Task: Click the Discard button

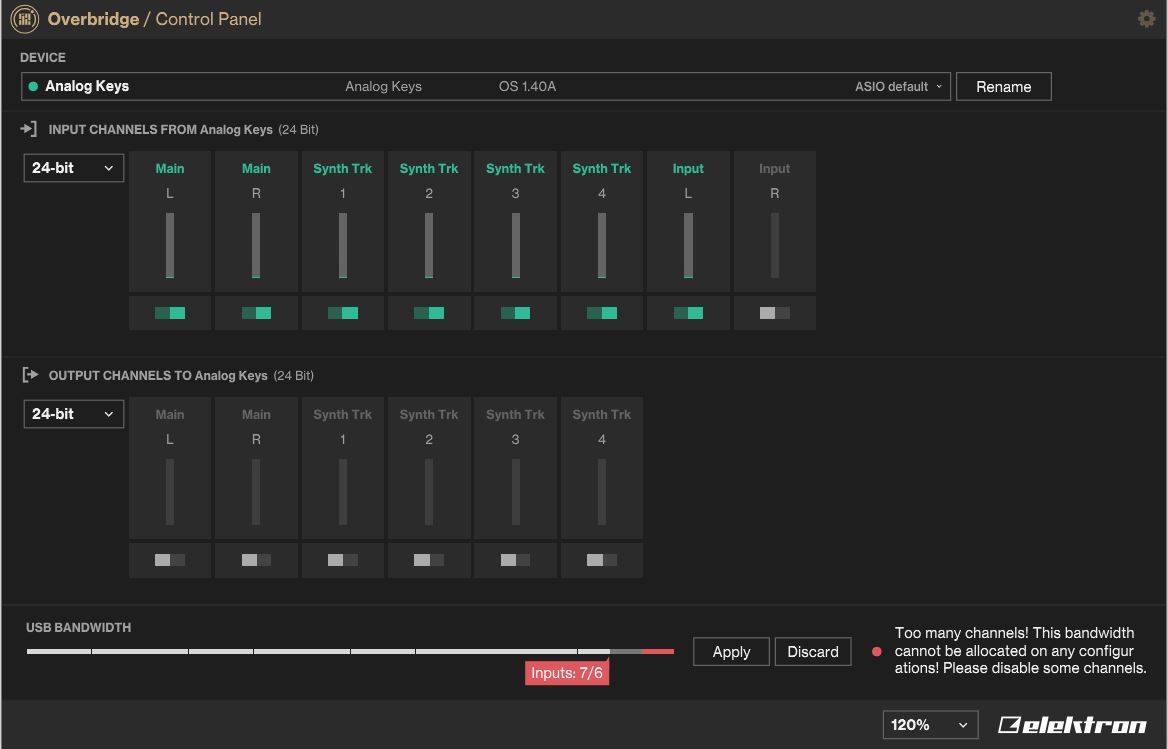Action: [812, 652]
